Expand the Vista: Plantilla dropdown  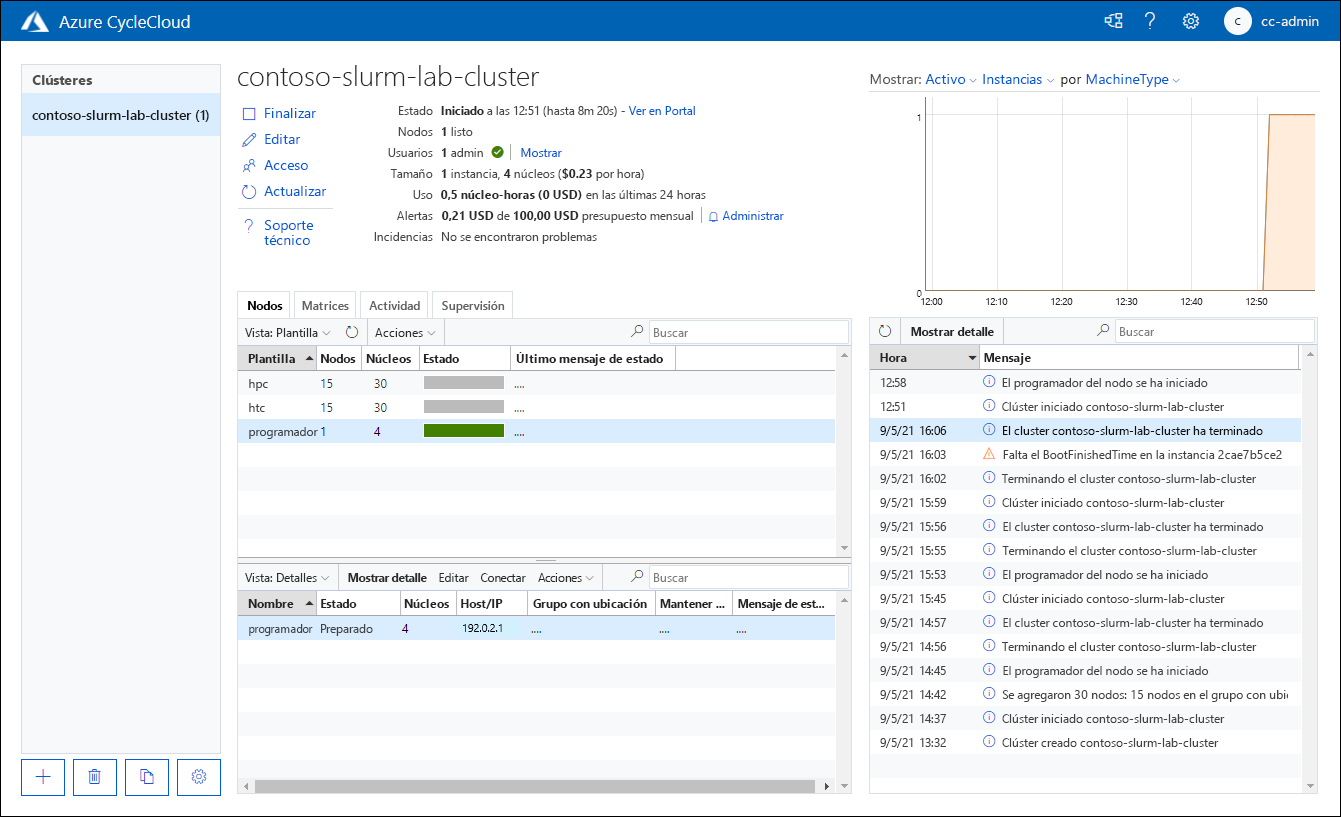pyautogui.click(x=287, y=332)
